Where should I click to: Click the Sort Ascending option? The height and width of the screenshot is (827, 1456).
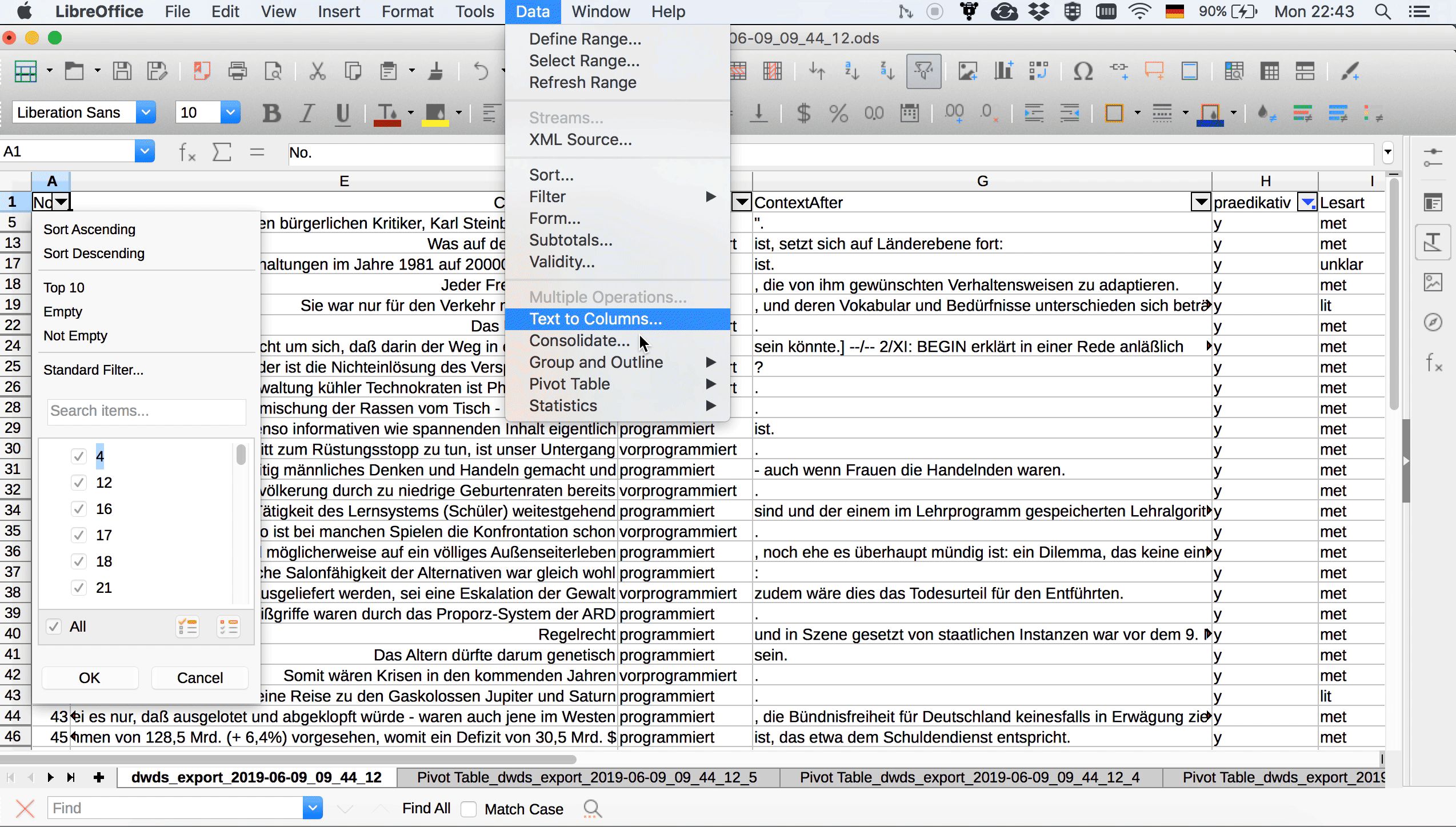click(89, 229)
